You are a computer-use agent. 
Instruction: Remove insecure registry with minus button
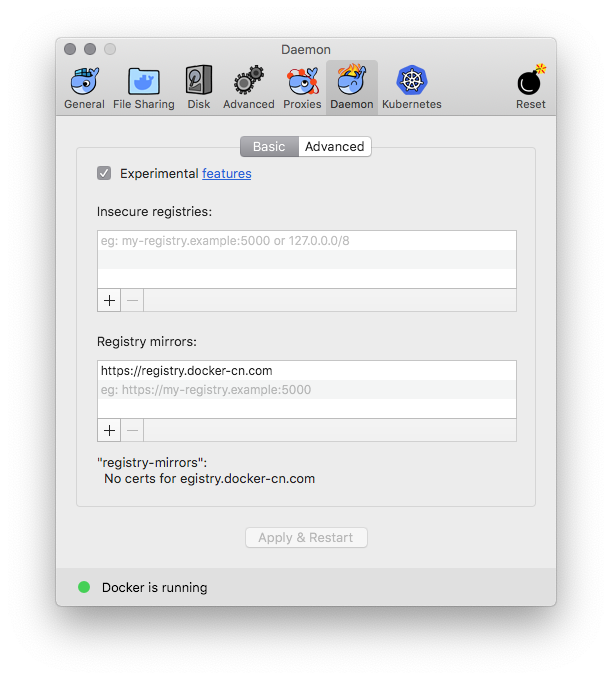coord(132,300)
